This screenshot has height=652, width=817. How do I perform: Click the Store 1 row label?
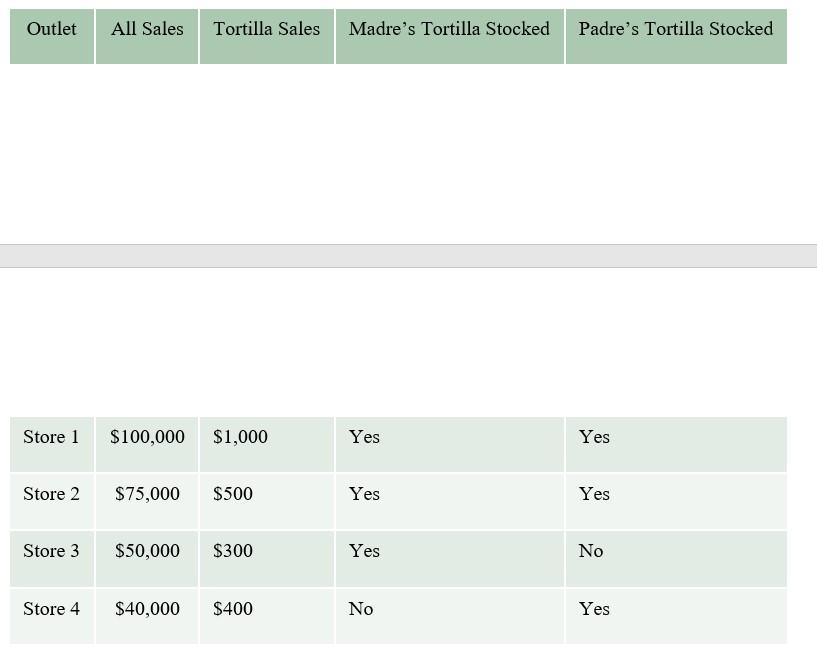tap(51, 437)
